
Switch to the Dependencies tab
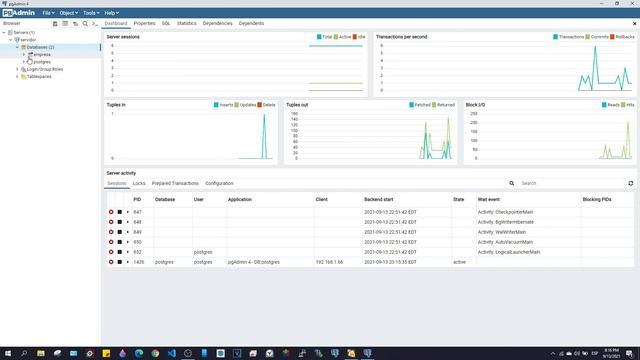coord(218,23)
